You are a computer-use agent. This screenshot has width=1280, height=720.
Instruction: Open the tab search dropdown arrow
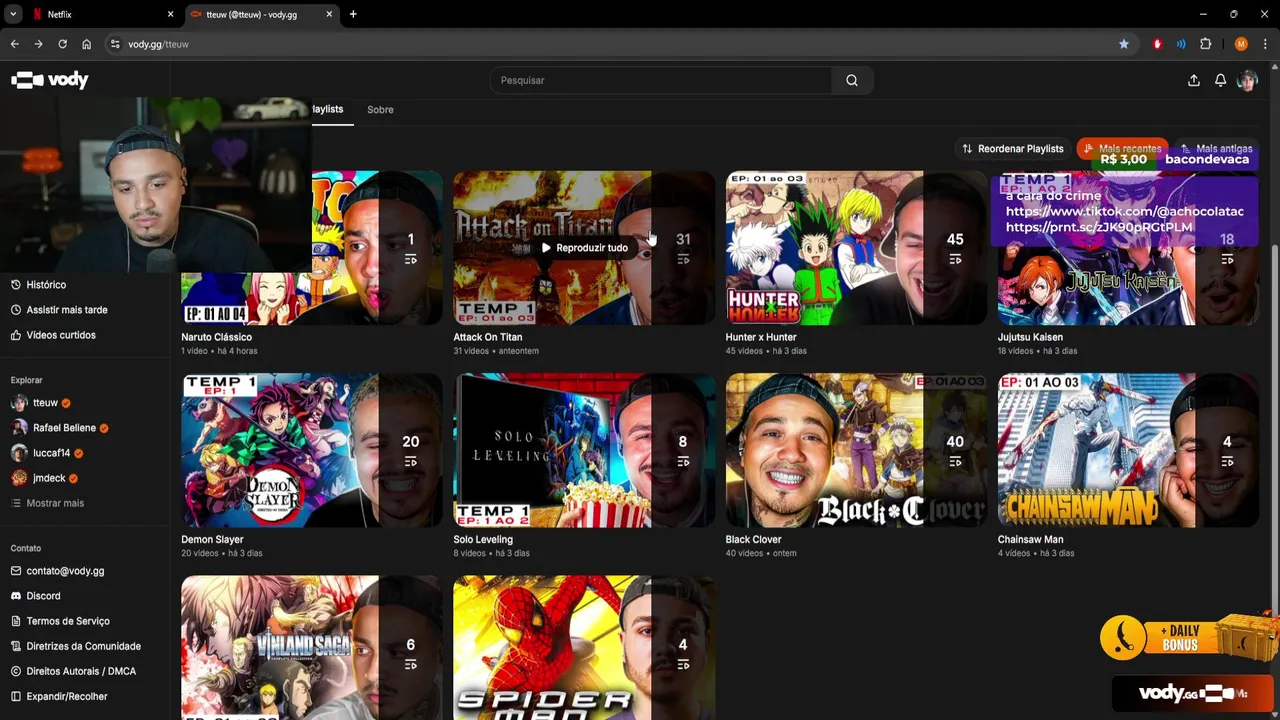[x=13, y=14]
